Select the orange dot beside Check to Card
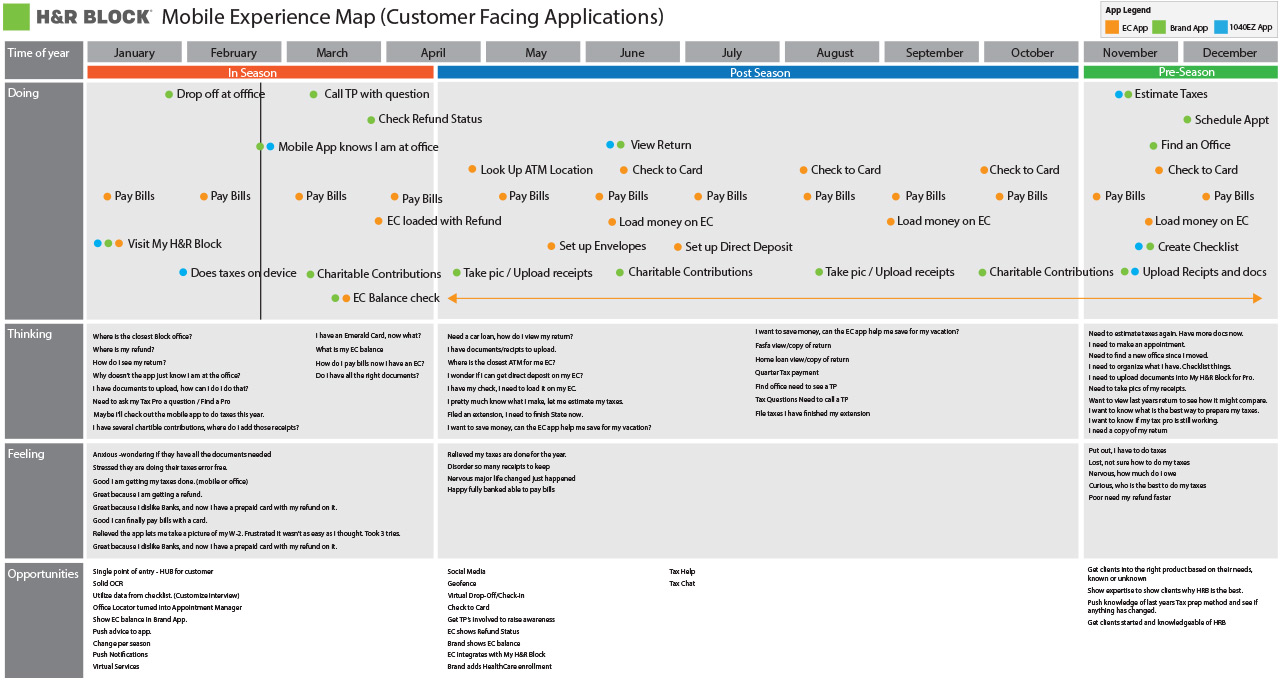Image resolution: width=1280 pixels, height=680 pixels. [624, 170]
